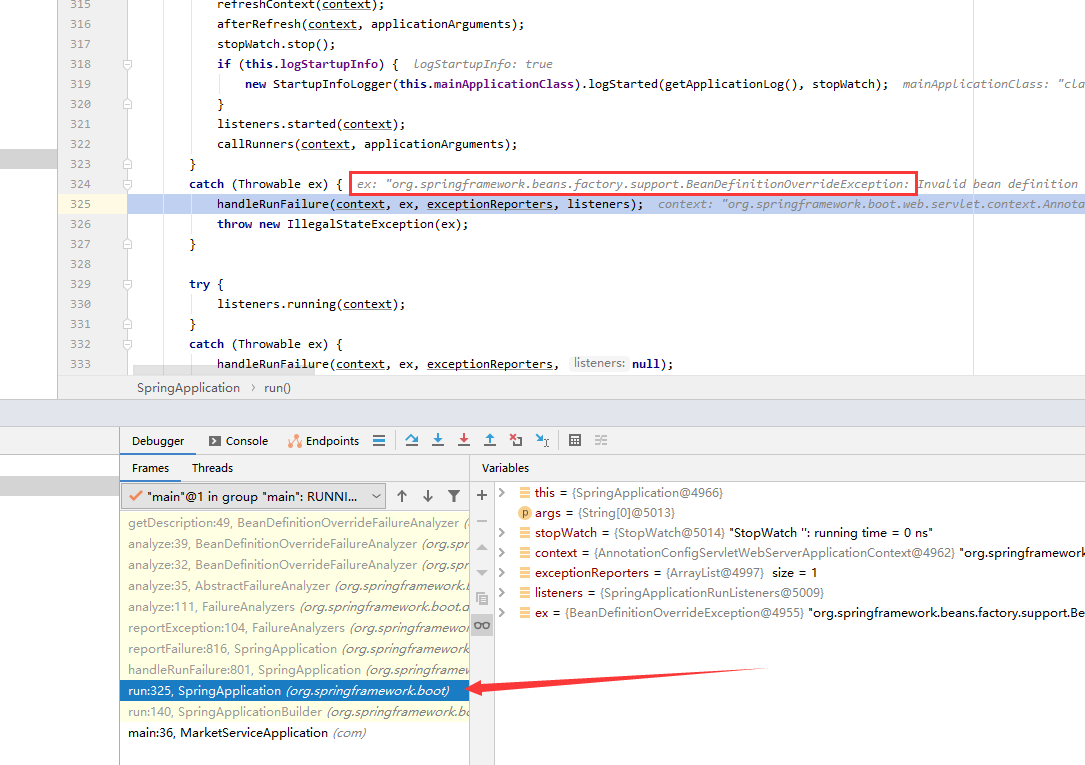Select frame handleRunFailure:801 SpringApplication
The height and width of the screenshot is (765, 1085).
point(295,670)
